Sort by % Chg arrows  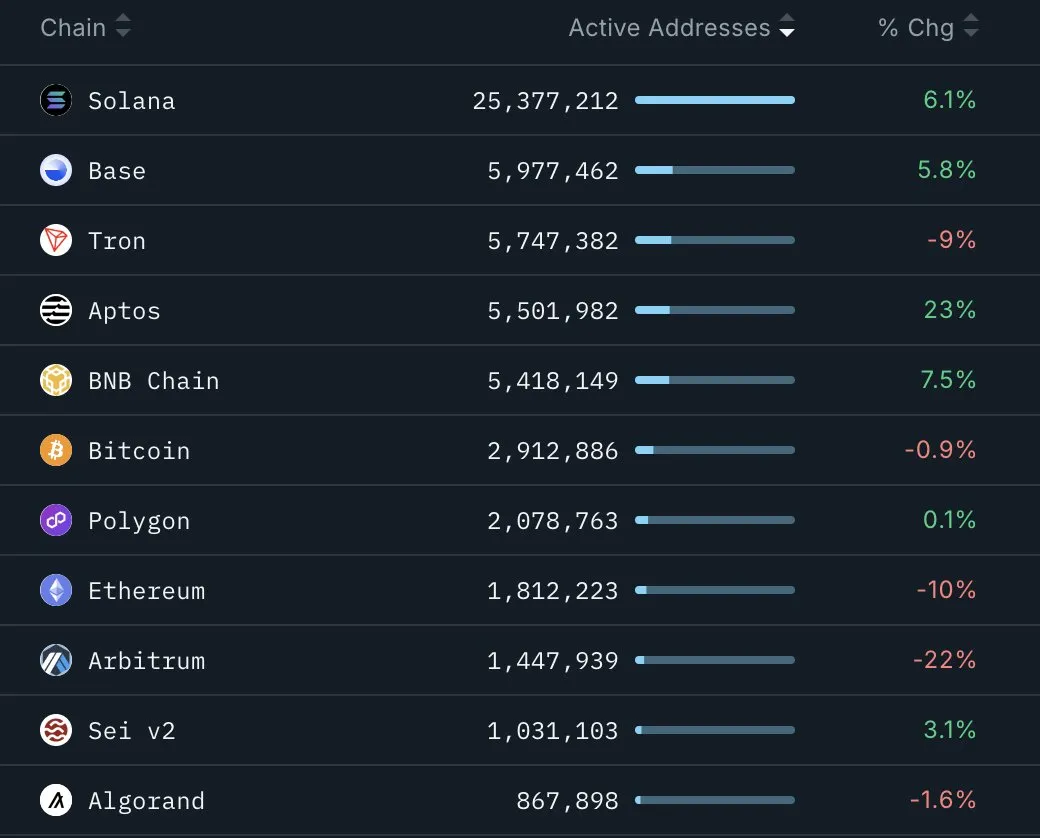tap(971, 26)
